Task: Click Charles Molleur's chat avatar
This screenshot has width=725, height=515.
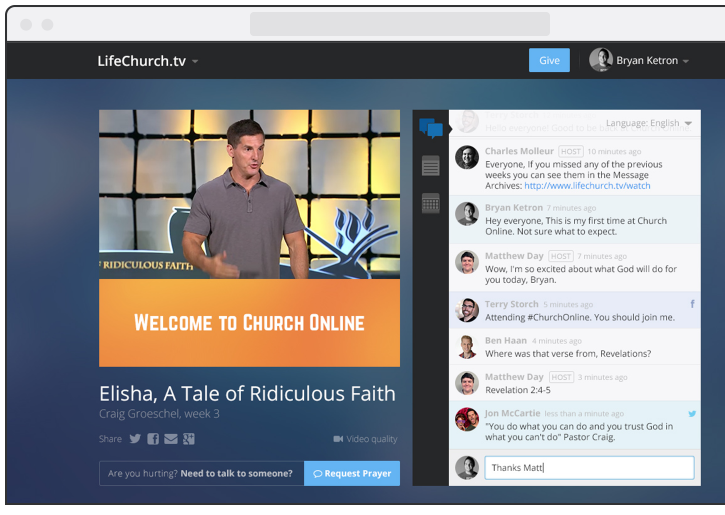Action: (467, 157)
